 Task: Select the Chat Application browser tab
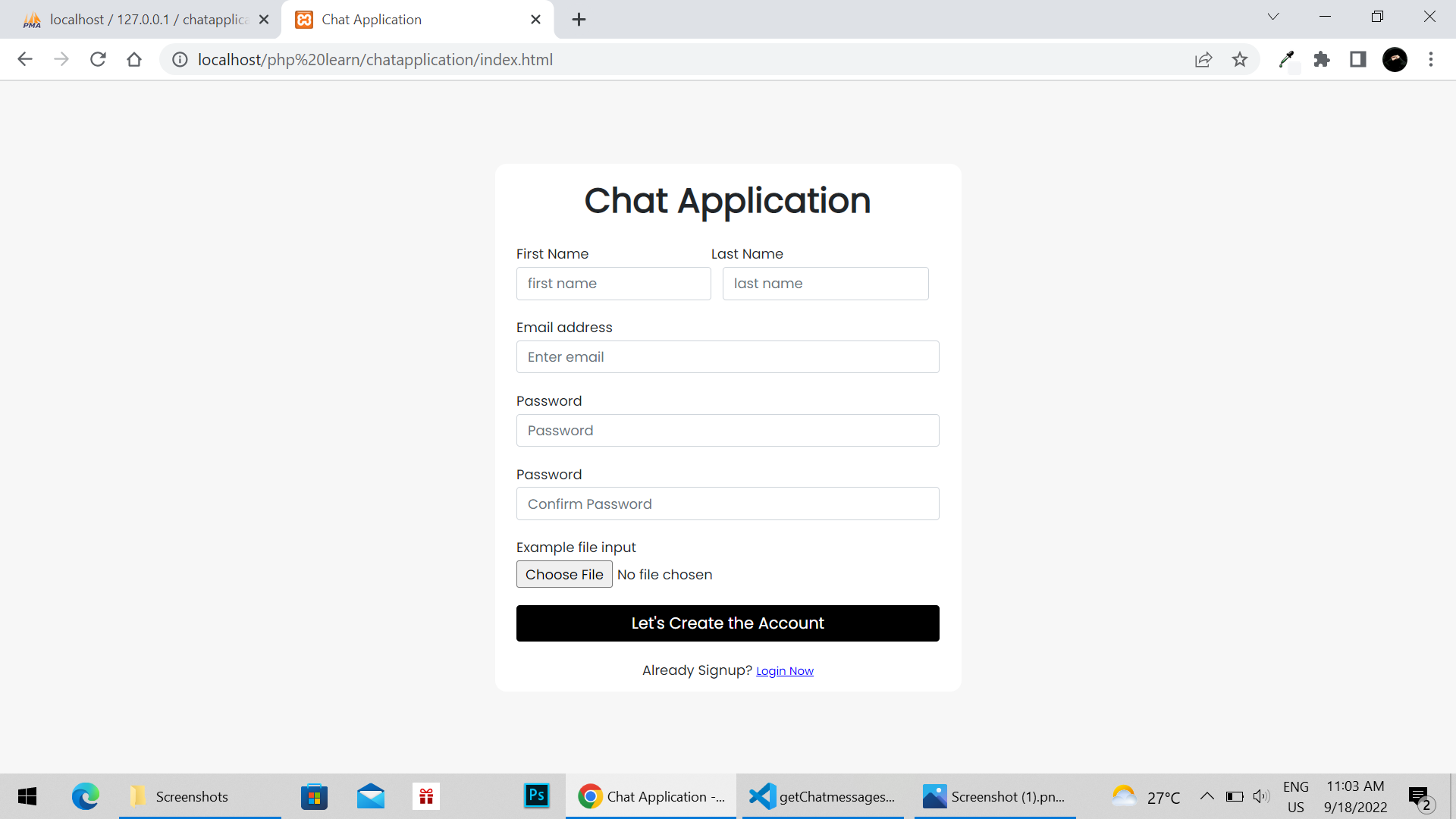[x=418, y=20]
